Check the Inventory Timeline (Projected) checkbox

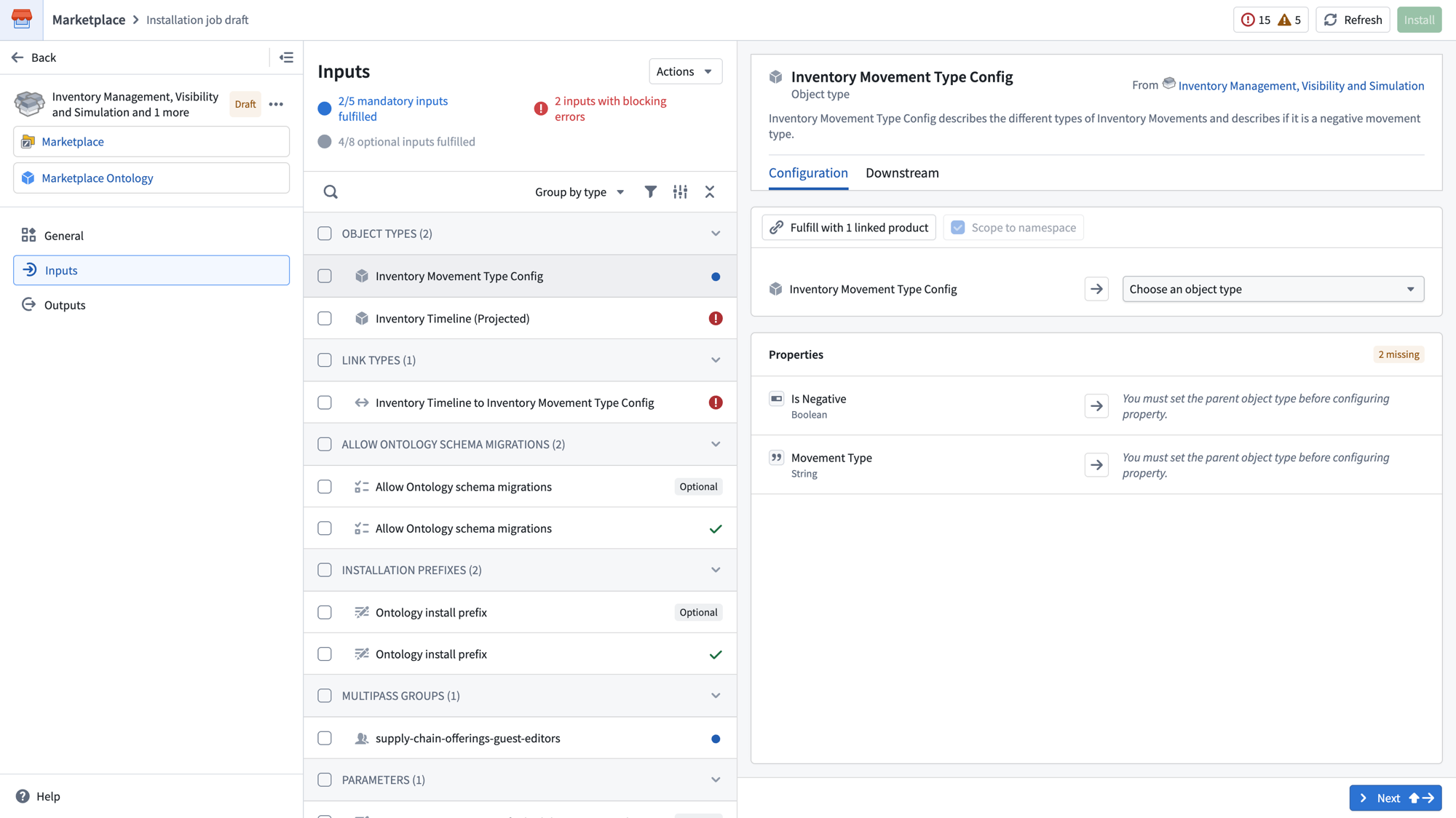(x=325, y=319)
